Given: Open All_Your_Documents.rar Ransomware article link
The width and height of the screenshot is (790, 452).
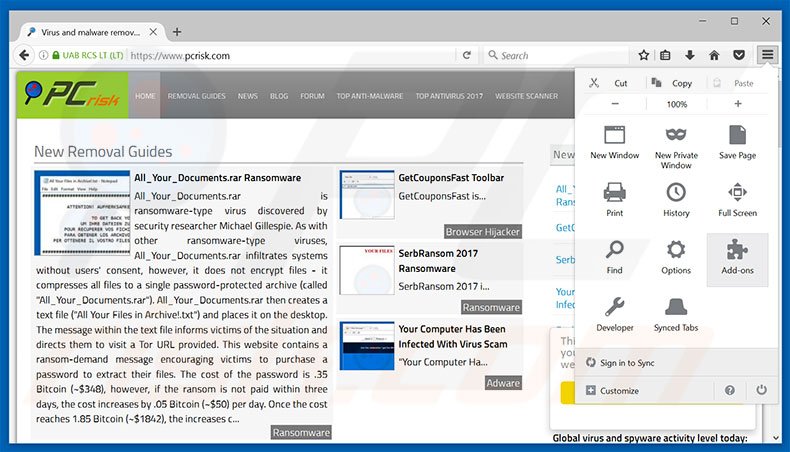Looking at the screenshot, I should coord(217,178).
